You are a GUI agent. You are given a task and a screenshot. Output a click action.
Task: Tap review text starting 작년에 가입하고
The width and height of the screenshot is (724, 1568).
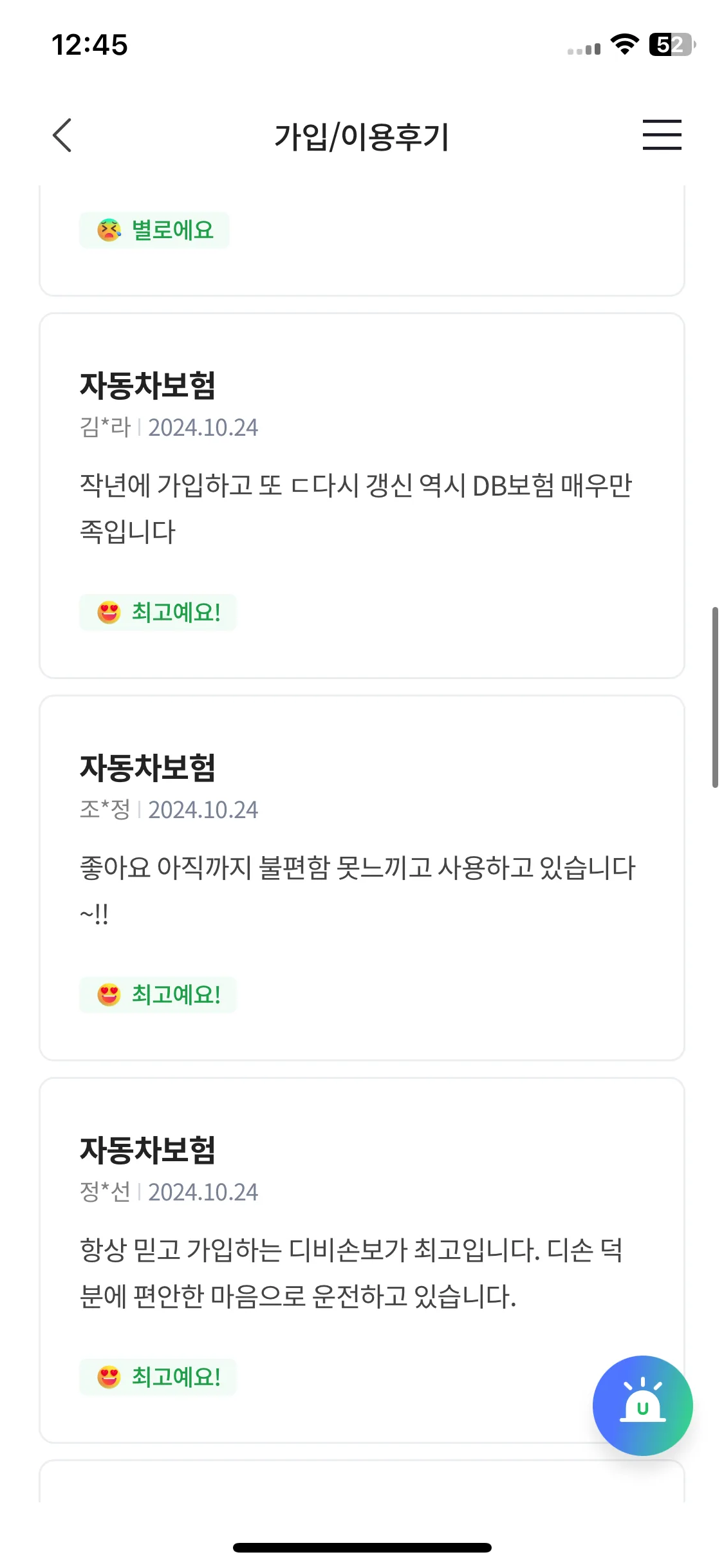point(356,509)
